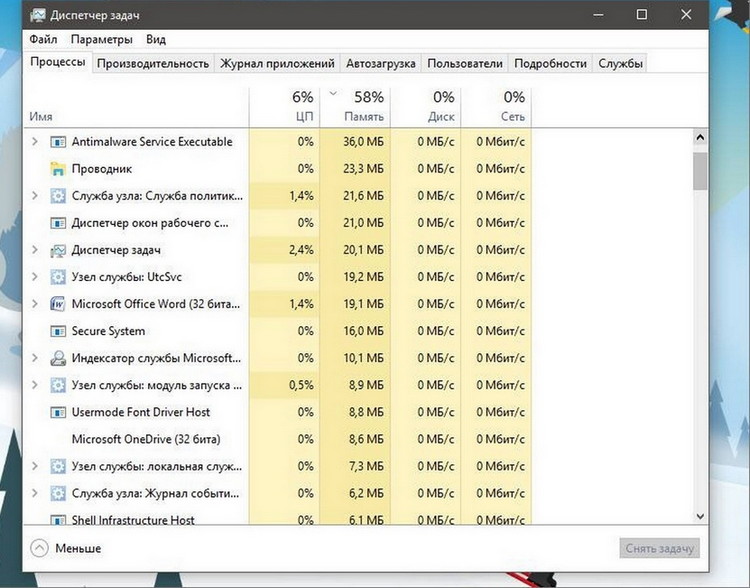Click the 36,0 МБ memory value

pos(364,142)
